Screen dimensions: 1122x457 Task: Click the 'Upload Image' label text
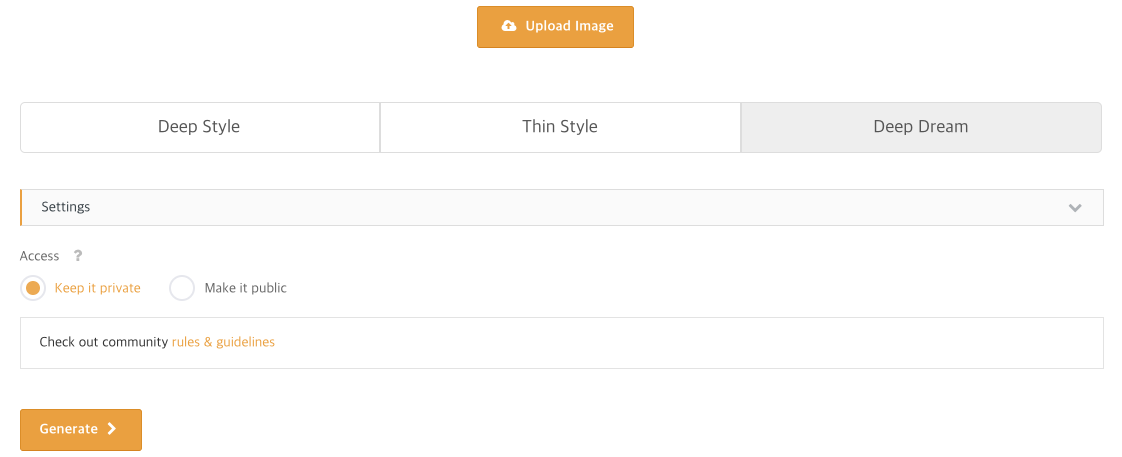(570, 26)
